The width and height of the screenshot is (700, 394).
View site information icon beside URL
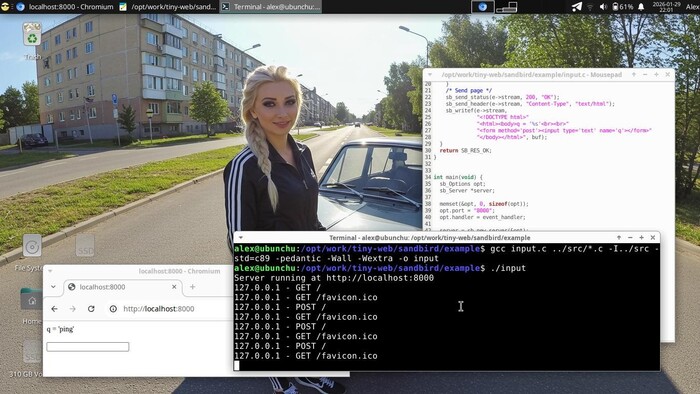113,309
